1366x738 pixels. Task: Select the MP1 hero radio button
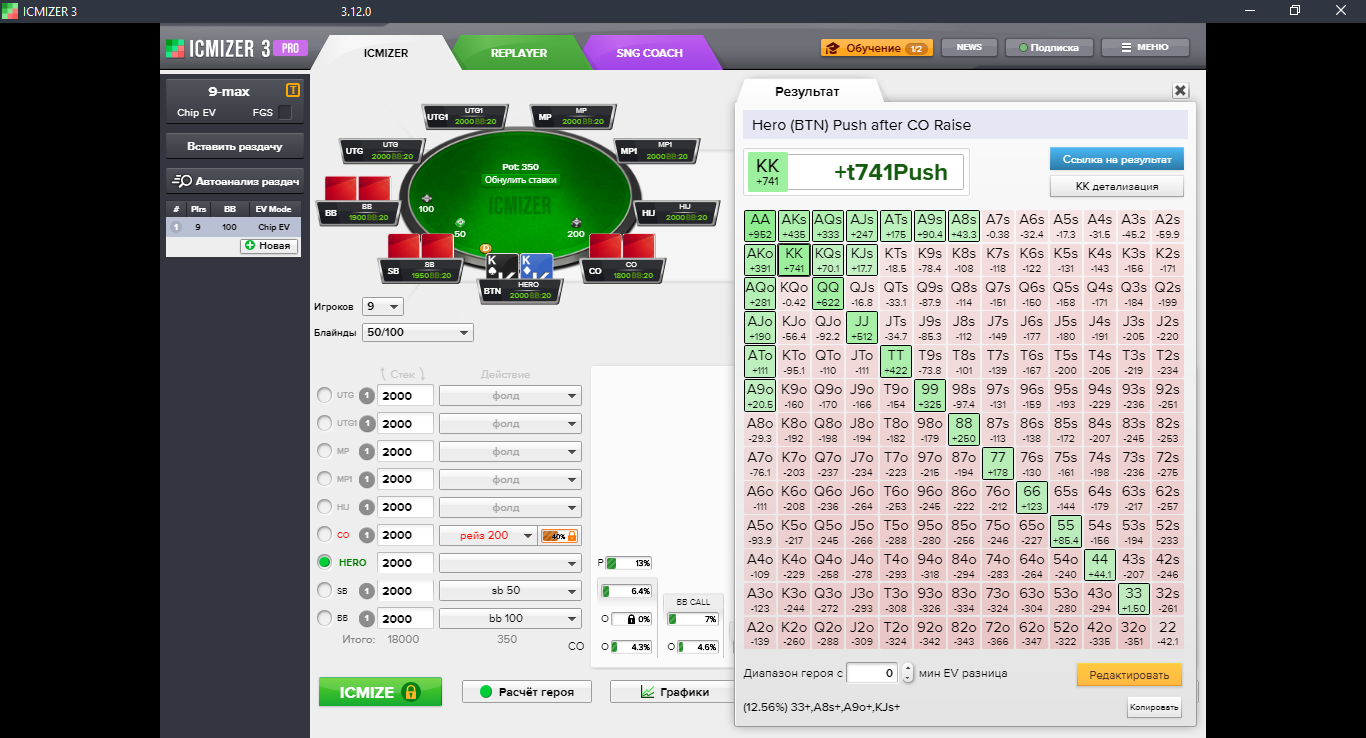(325, 479)
